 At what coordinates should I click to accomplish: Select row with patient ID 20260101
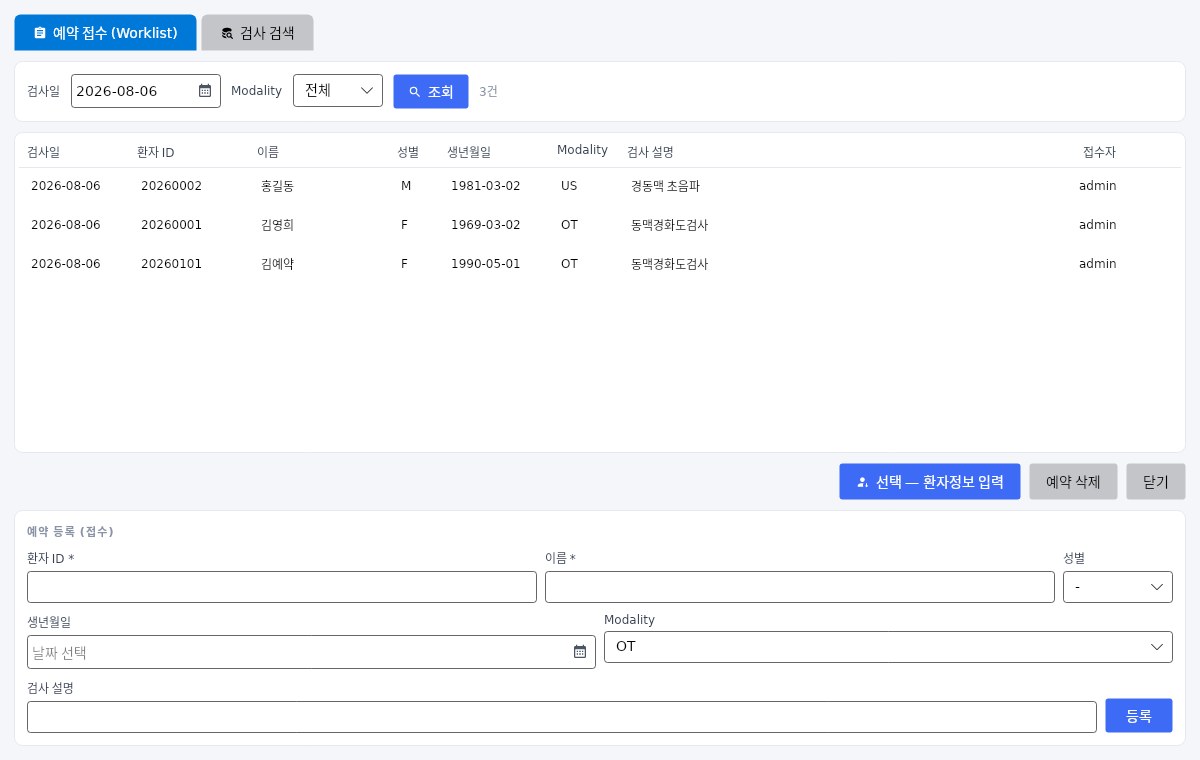600,264
